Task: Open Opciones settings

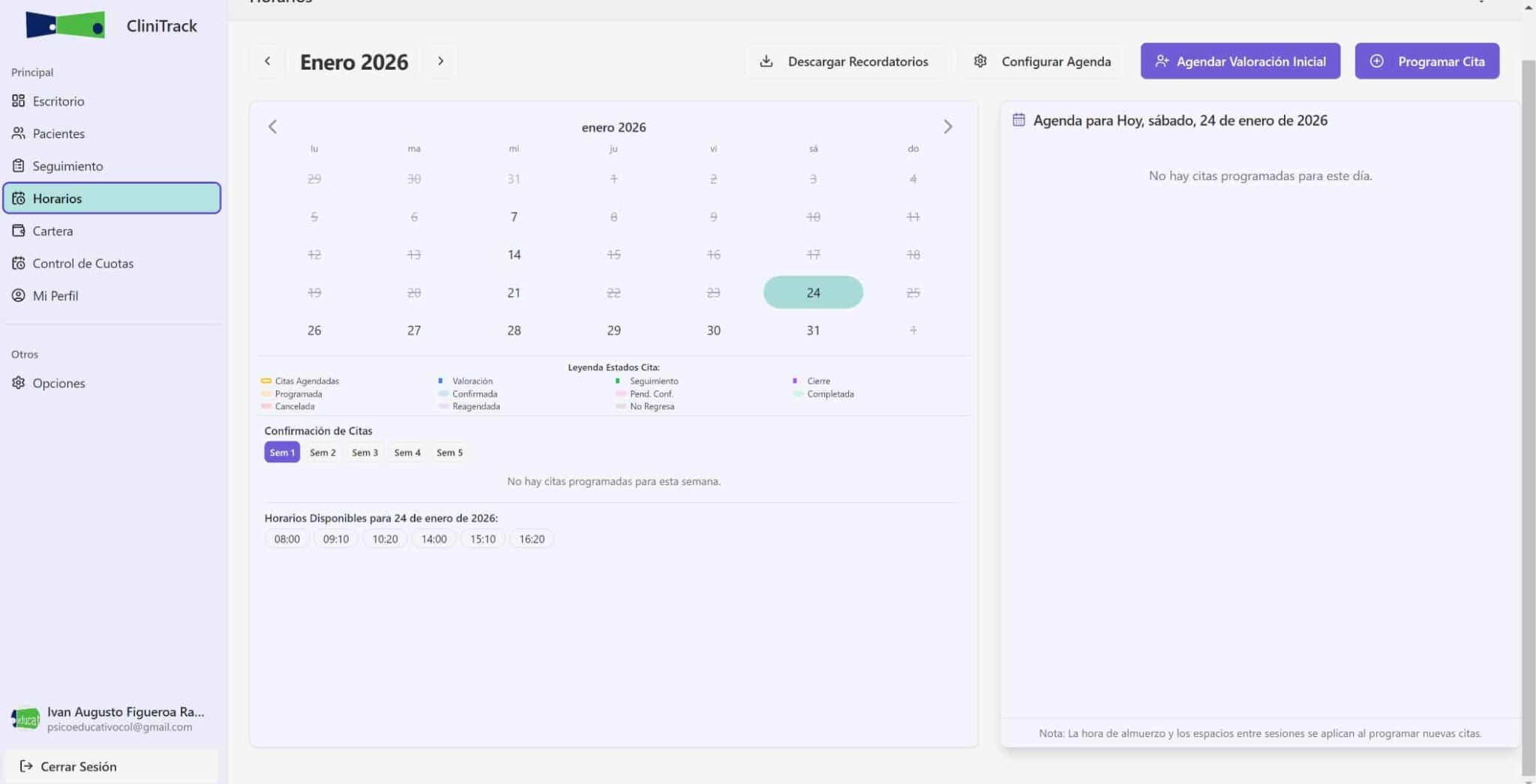Action: tap(58, 383)
